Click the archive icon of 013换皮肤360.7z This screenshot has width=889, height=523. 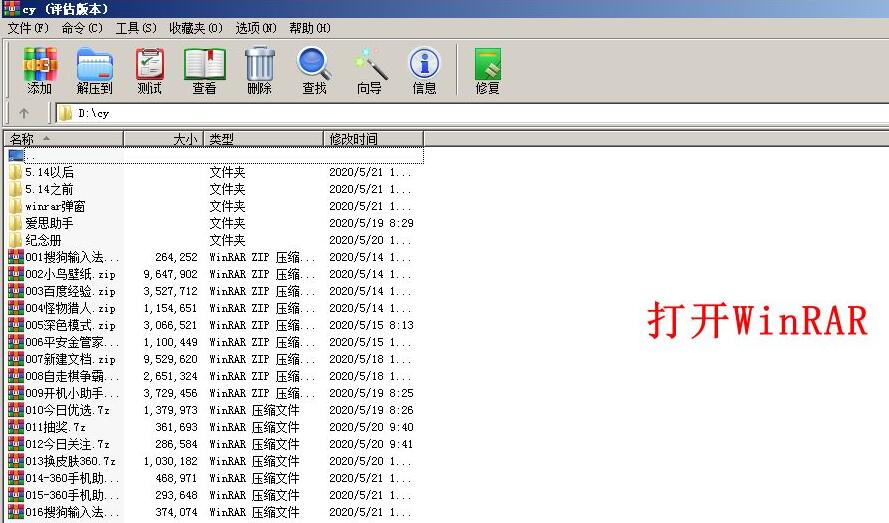(x=16, y=461)
